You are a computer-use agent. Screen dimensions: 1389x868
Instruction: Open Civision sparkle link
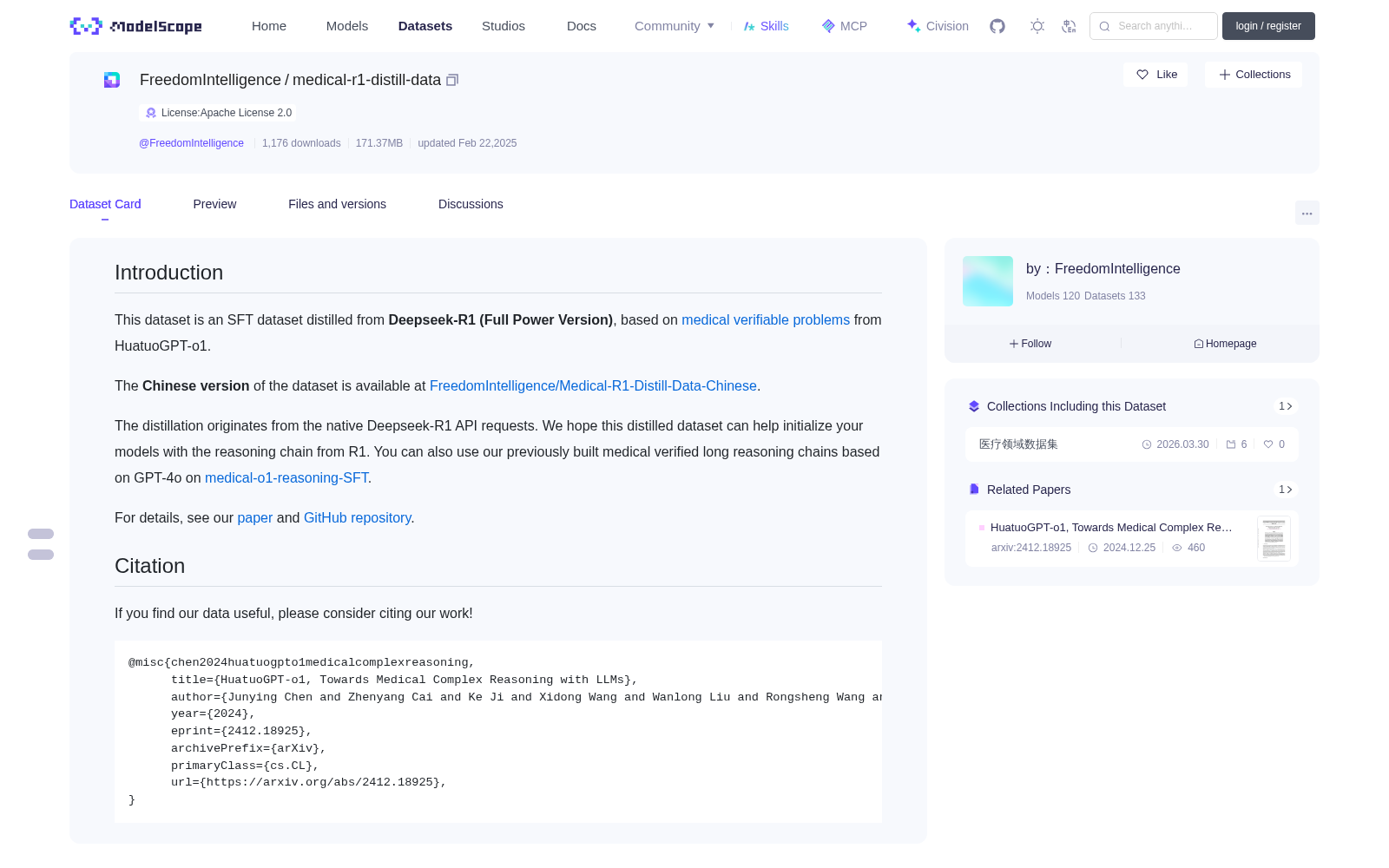tap(938, 26)
